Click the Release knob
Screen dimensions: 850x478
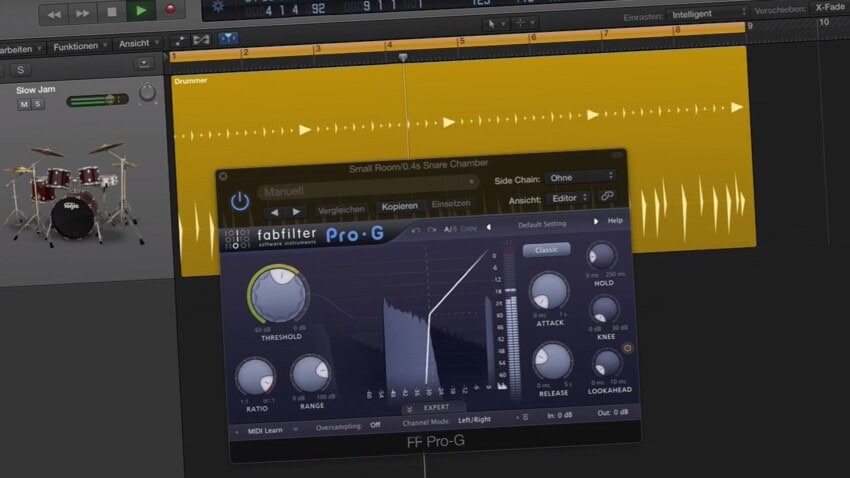click(x=552, y=361)
